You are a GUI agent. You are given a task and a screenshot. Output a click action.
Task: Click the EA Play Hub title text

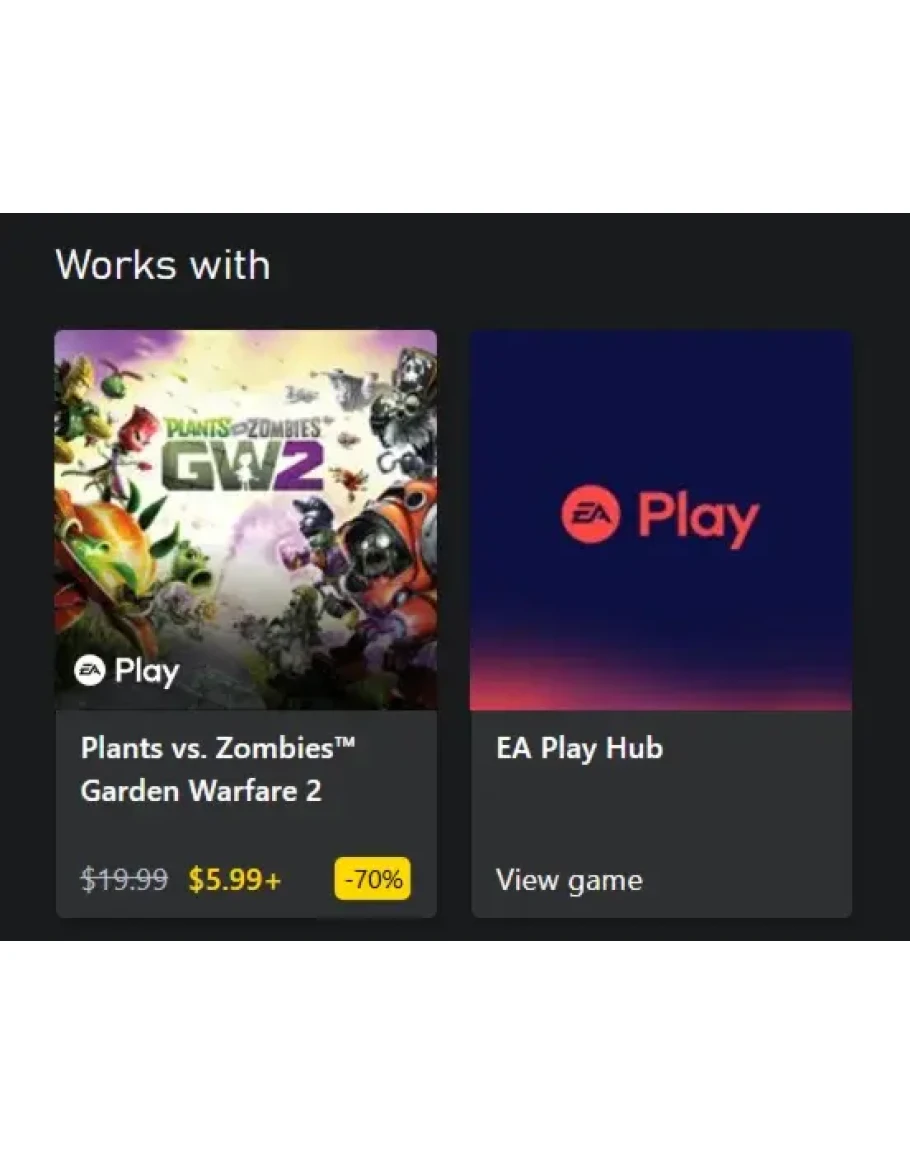(x=579, y=748)
